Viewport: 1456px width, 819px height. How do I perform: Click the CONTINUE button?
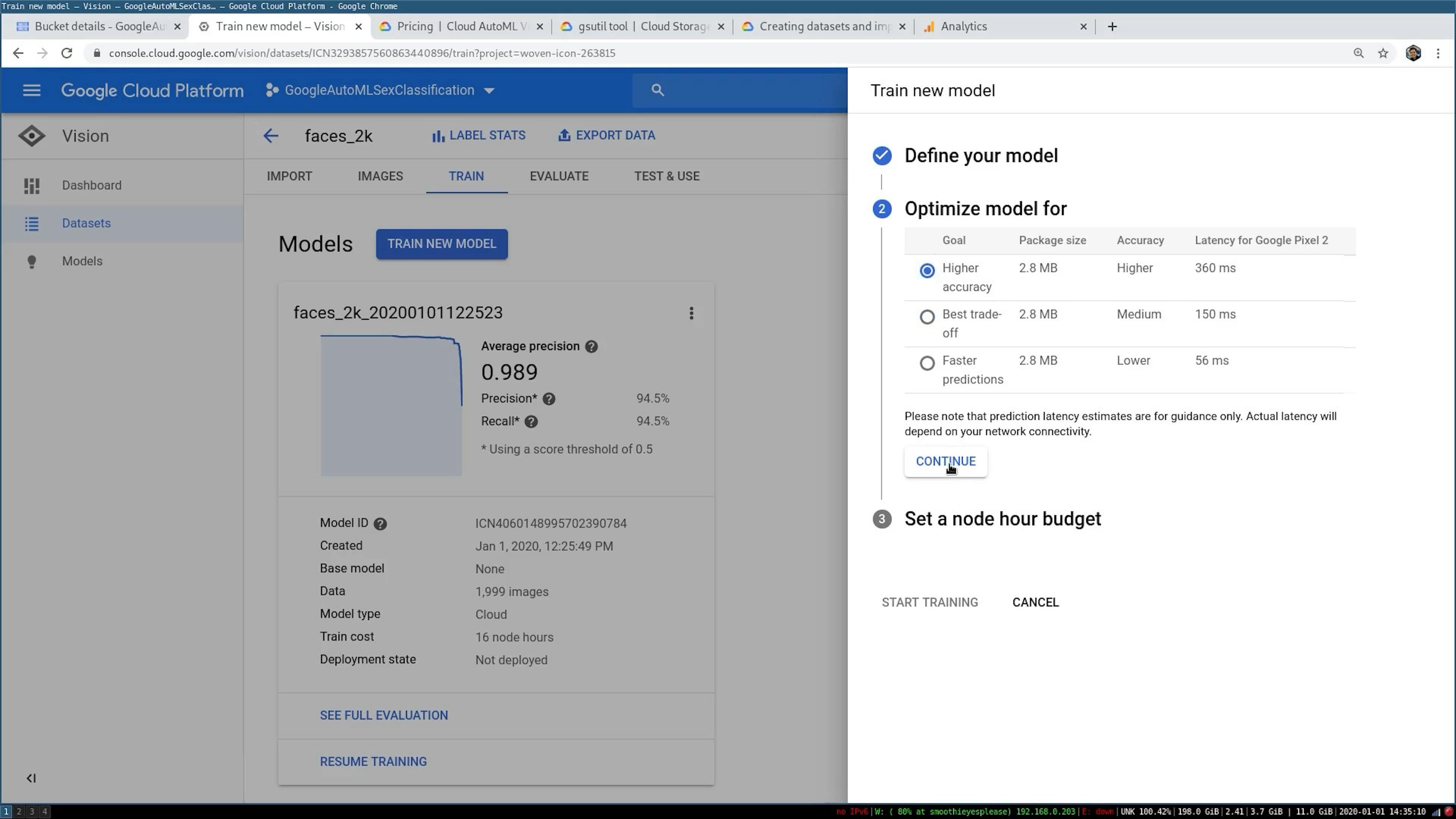(x=946, y=462)
